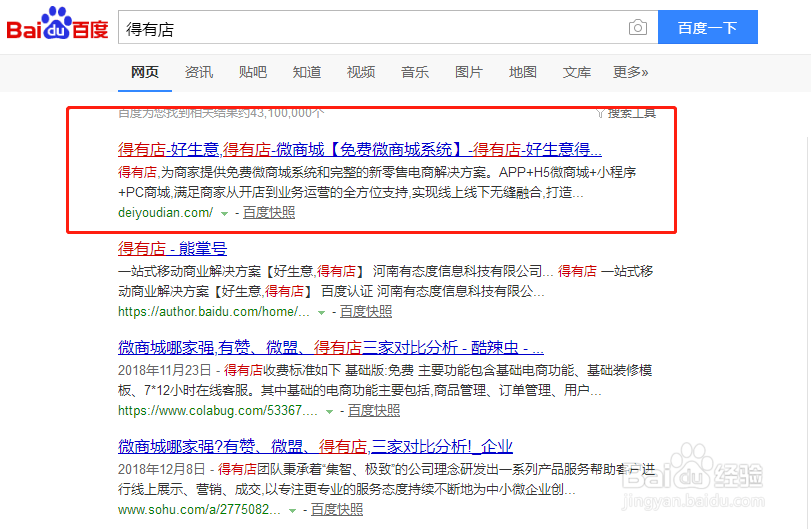Open result 微商城哪家强?有赞、微盟、得有店,三家对比分析!_企业
This screenshot has width=811, height=529.
(x=316, y=446)
